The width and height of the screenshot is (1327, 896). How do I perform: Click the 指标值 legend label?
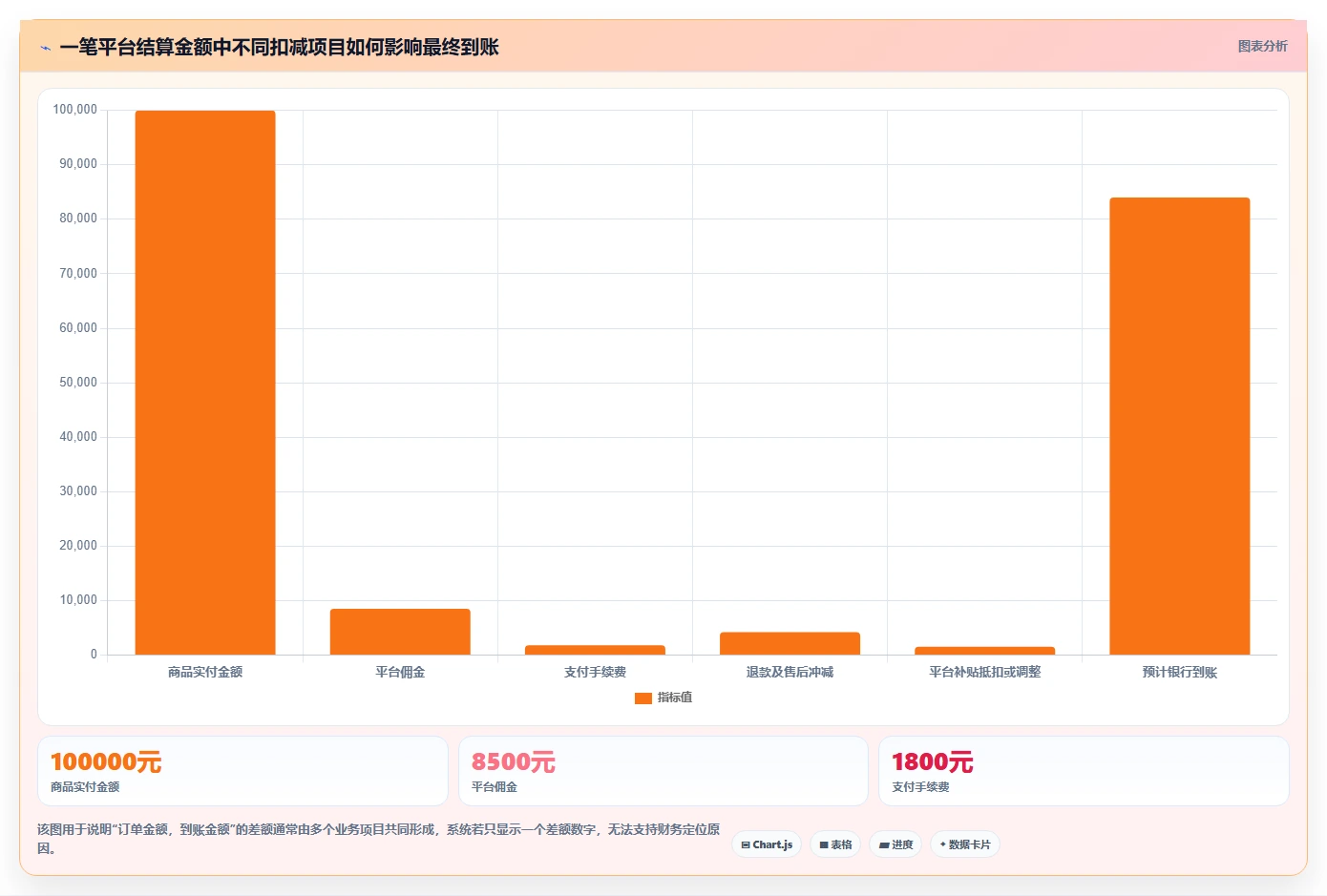[x=675, y=698]
